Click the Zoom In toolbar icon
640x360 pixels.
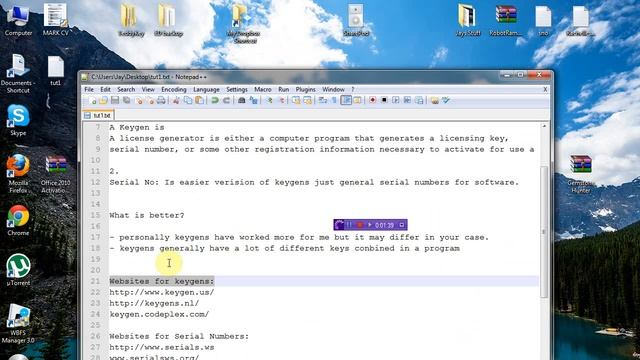pos(270,100)
